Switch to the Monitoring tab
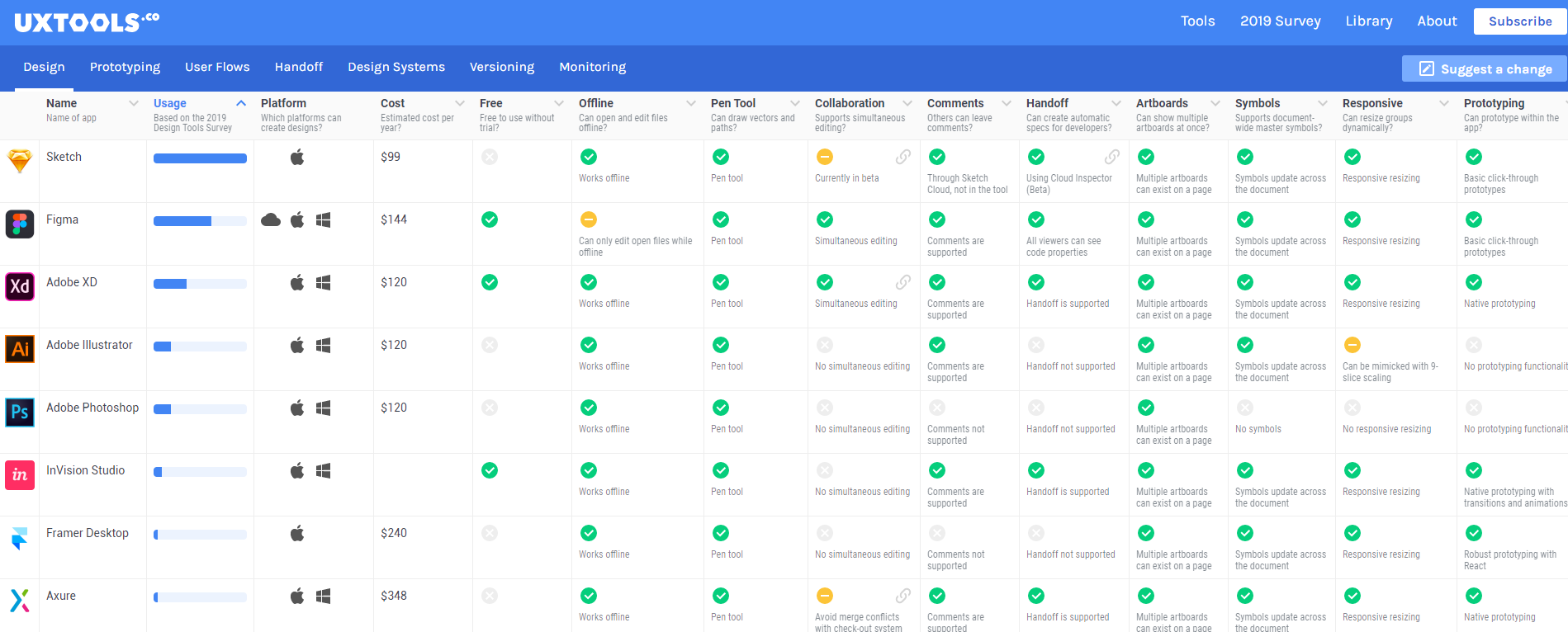The image size is (1568, 632). tap(593, 67)
